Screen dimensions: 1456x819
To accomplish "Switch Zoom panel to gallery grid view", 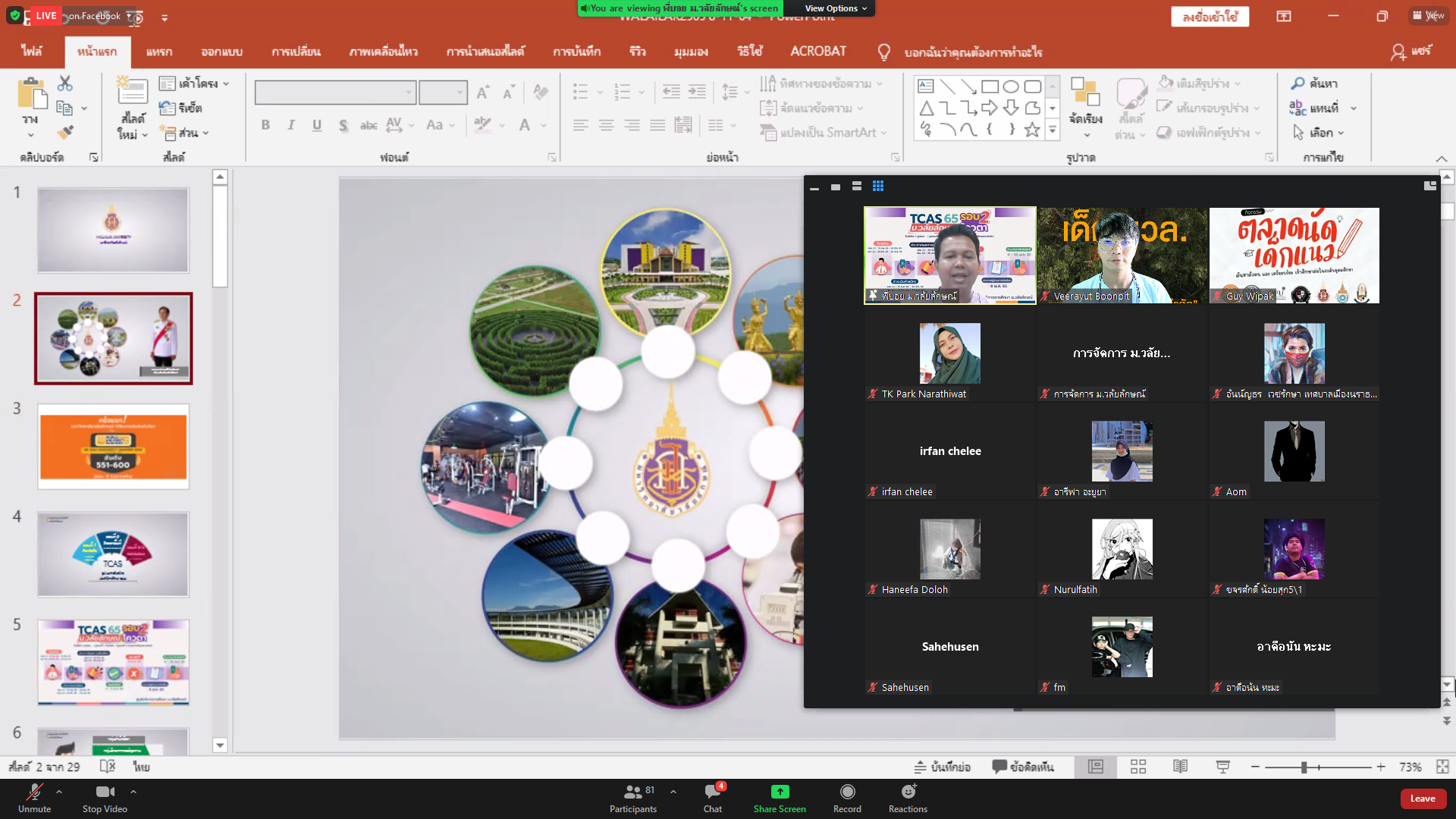I will [878, 187].
